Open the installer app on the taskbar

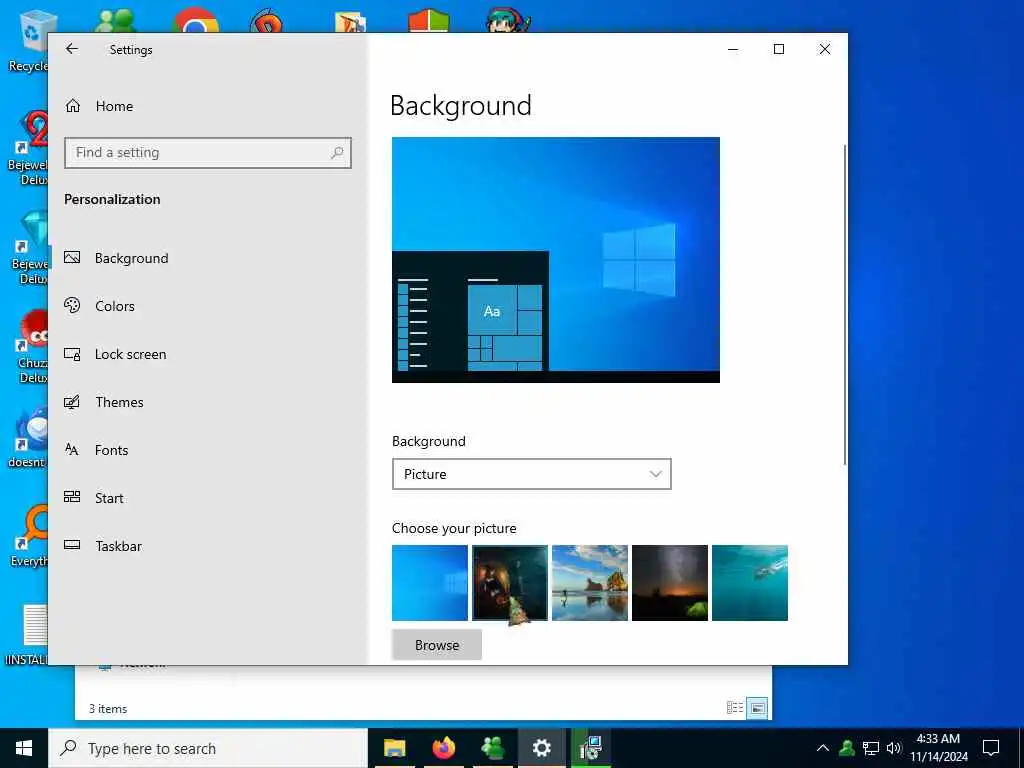pos(590,748)
